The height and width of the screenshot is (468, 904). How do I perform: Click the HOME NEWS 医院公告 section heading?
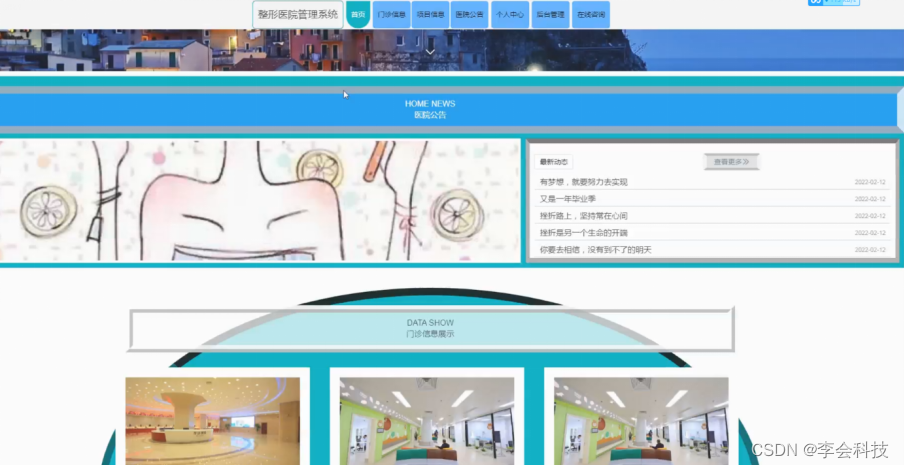point(430,110)
